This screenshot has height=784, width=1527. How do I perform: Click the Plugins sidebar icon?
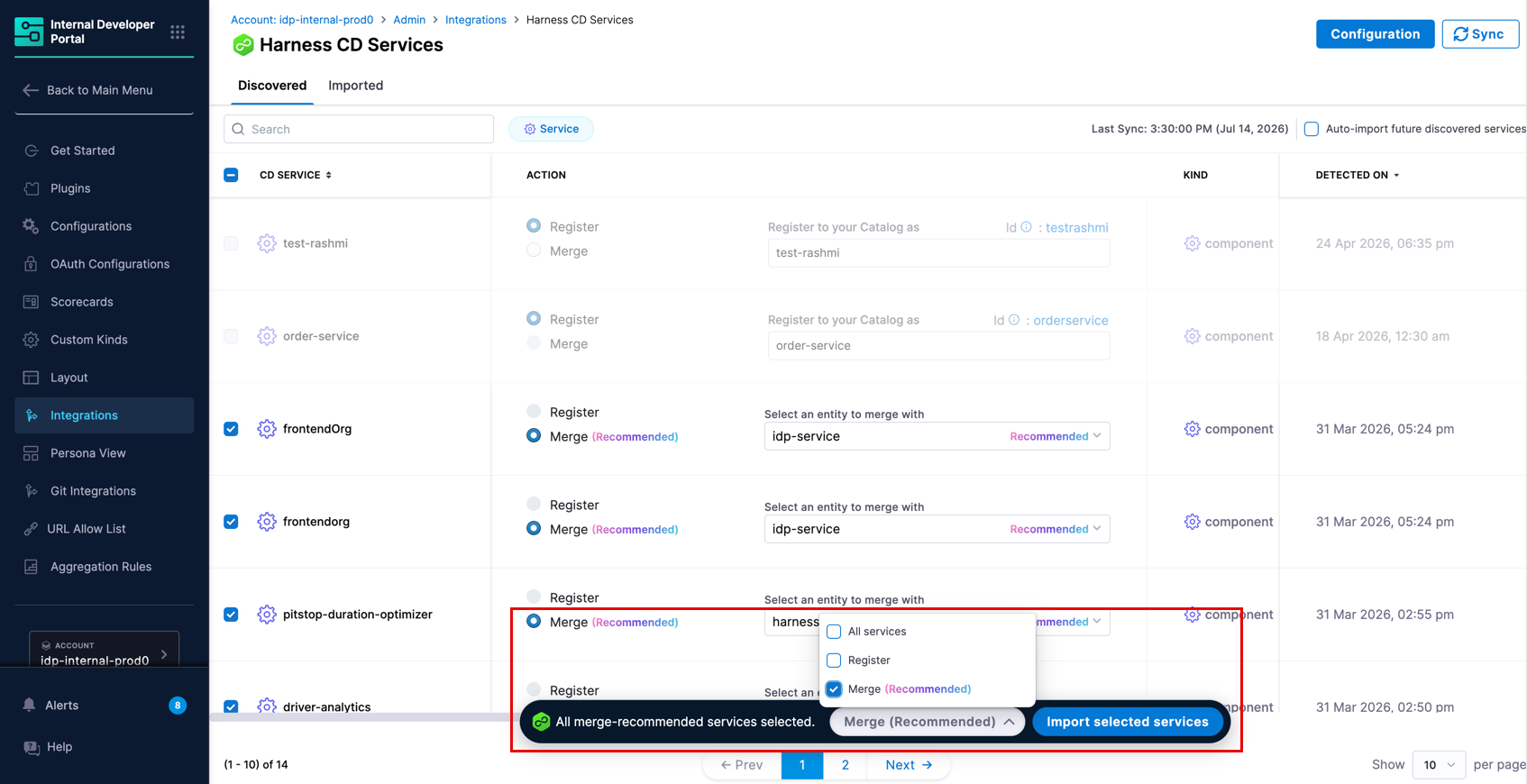pyautogui.click(x=32, y=188)
